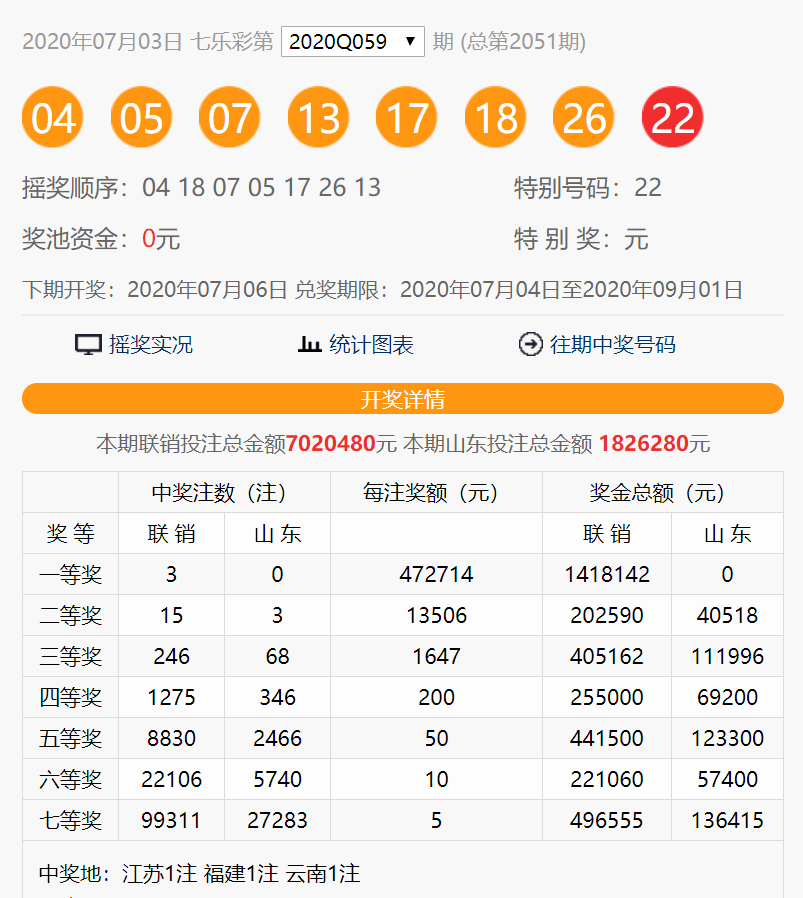Click the fifth prize count 8830

171,739
